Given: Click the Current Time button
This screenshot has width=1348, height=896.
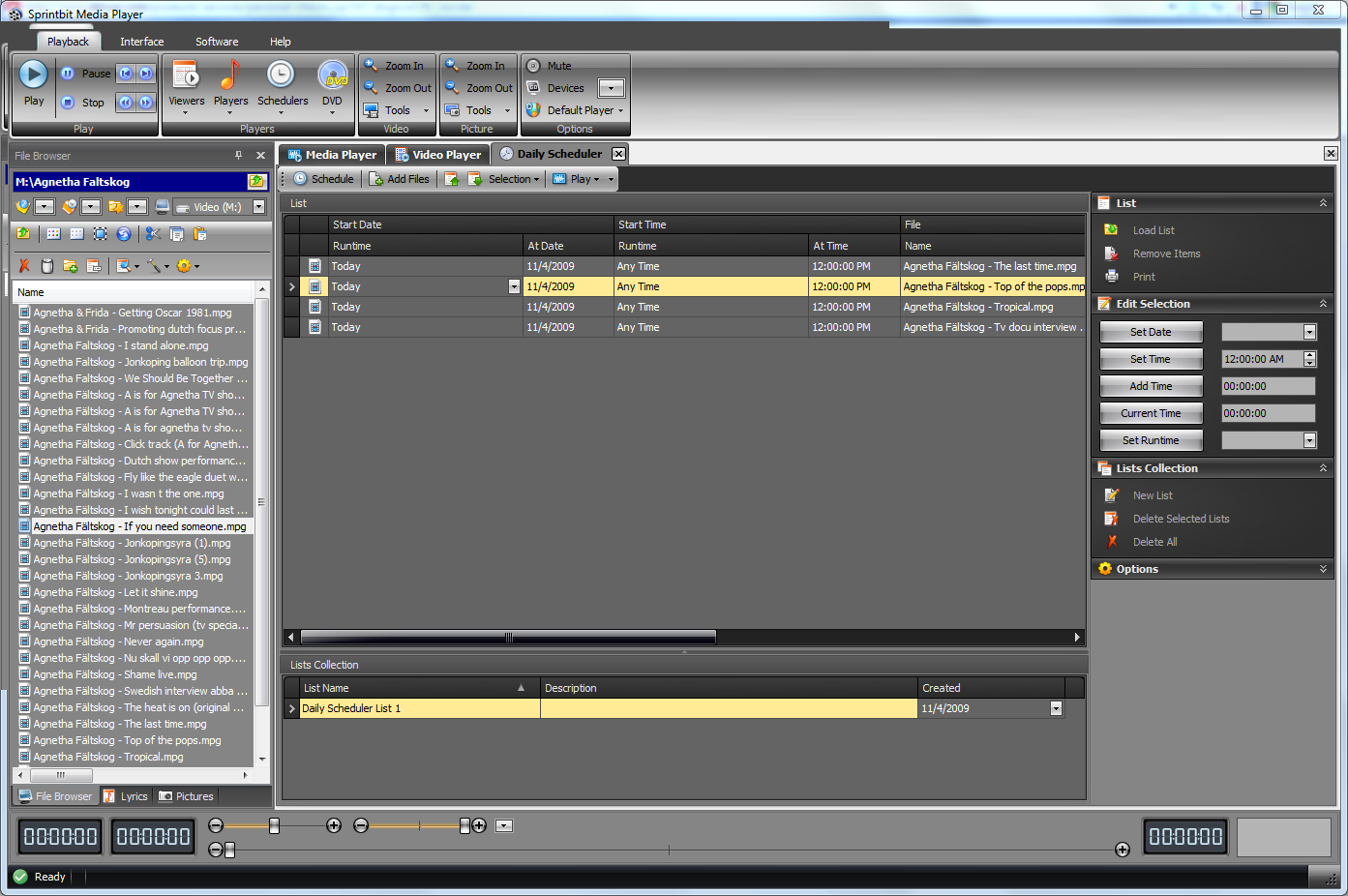Looking at the screenshot, I should 1151,413.
